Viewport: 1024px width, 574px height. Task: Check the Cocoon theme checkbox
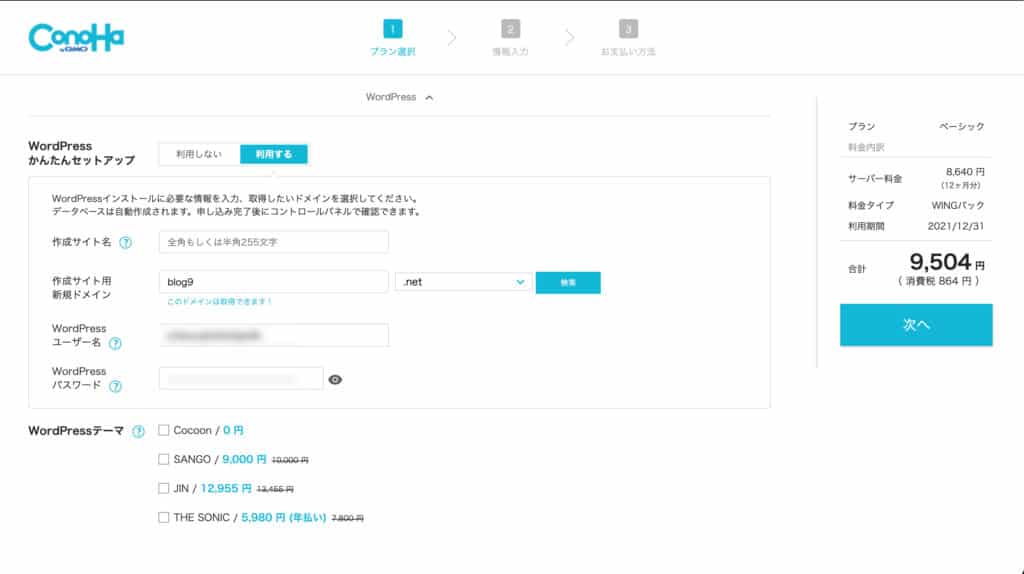point(163,430)
